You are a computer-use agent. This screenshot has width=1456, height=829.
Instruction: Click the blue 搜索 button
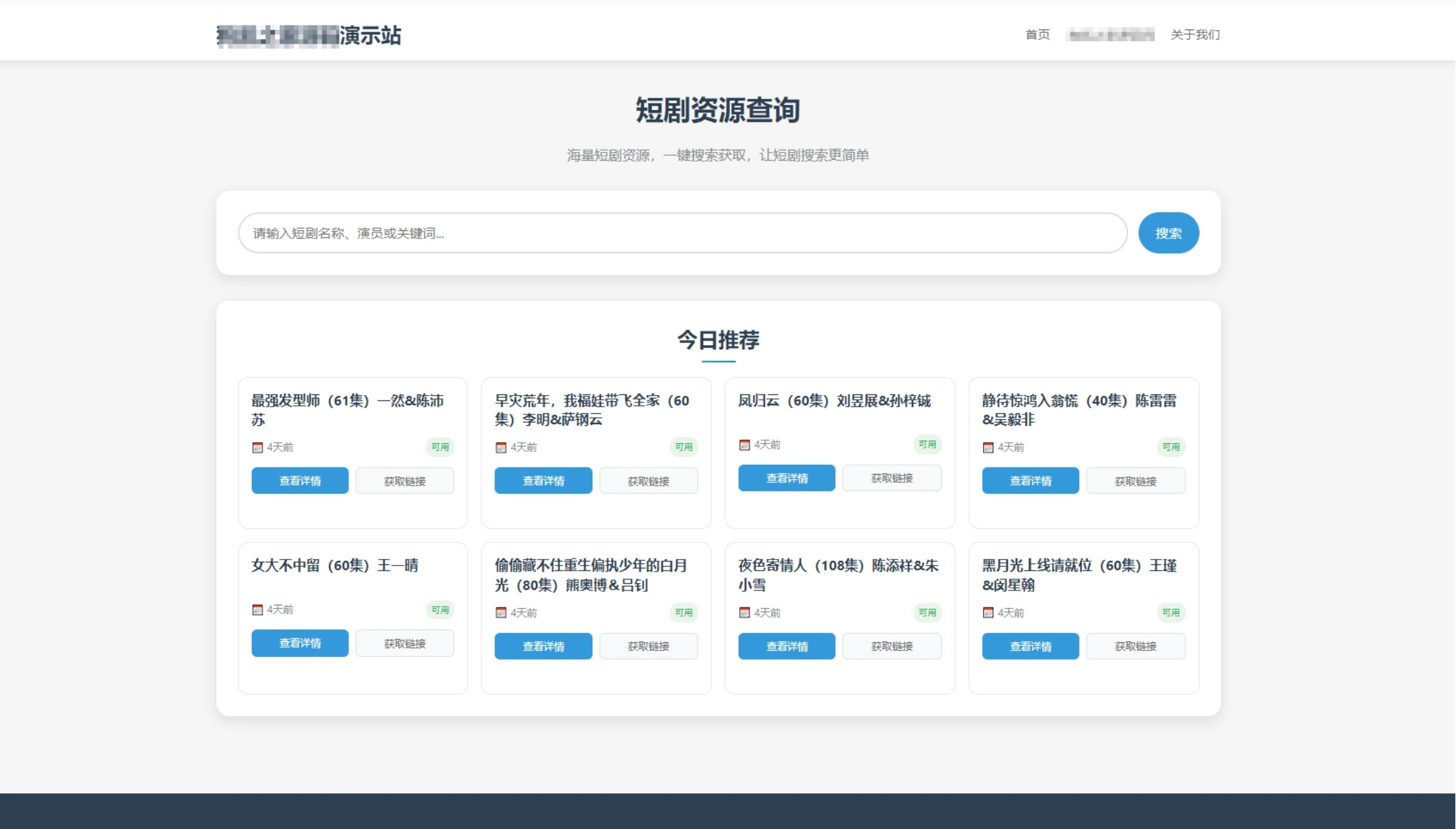click(1169, 233)
